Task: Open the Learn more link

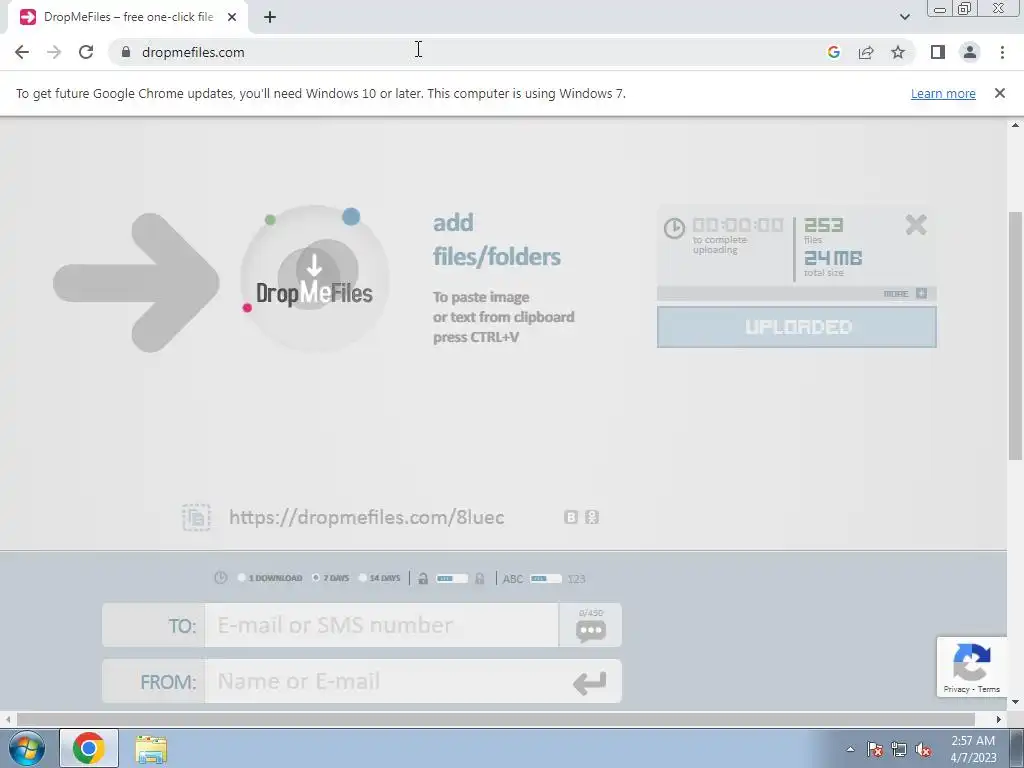Action: (943, 93)
